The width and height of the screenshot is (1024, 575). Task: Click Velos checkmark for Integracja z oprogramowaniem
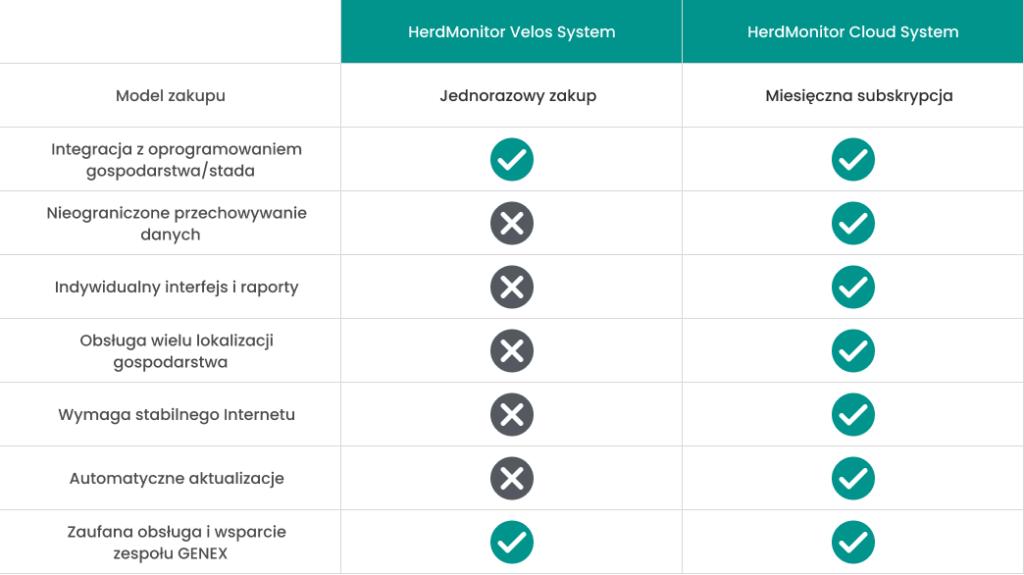[511, 160]
